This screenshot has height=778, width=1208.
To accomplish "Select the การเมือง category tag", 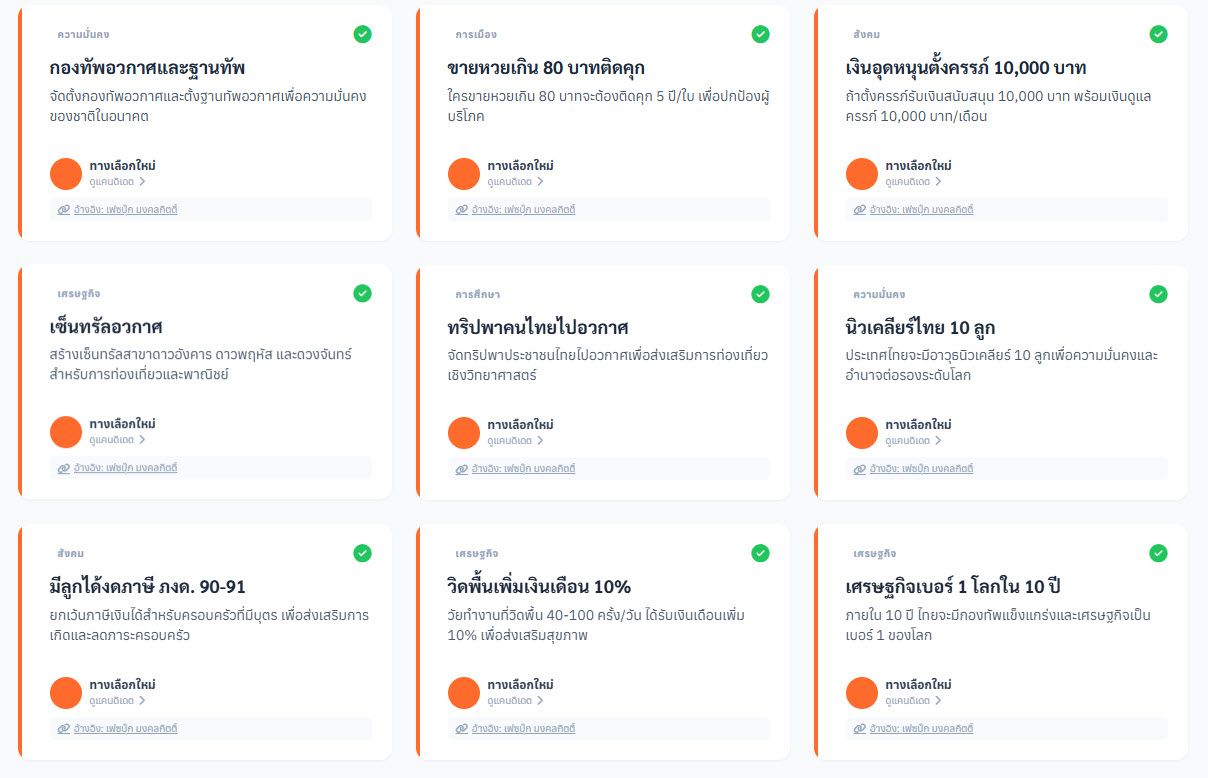I will click(475, 33).
